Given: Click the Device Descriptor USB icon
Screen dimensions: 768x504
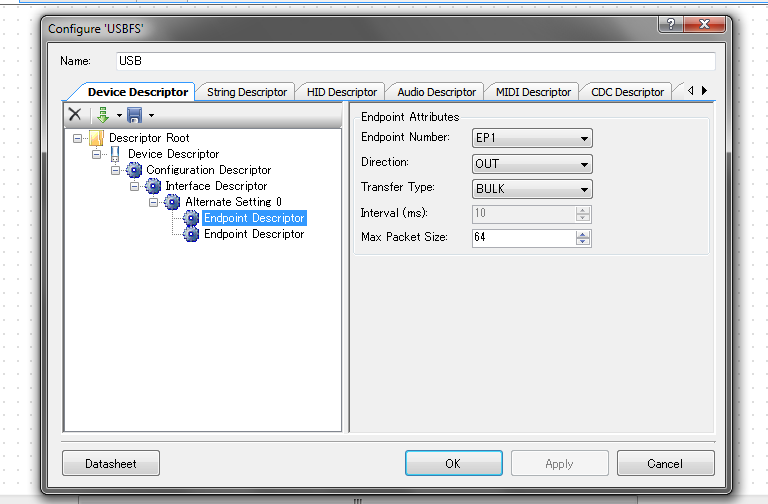Looking at the screenshot, I should pyautogui.click(x=115, y=154).
